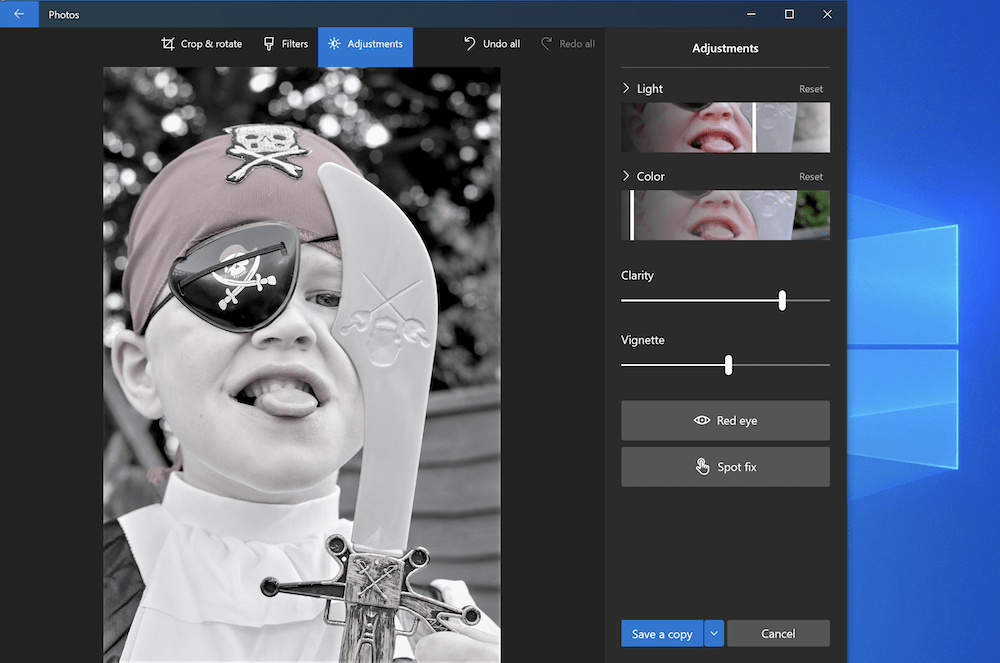The width and height of the screenshot is (1000, 663).
Task: Reset the Color adjustment
Action: click(x=810, y=177)
